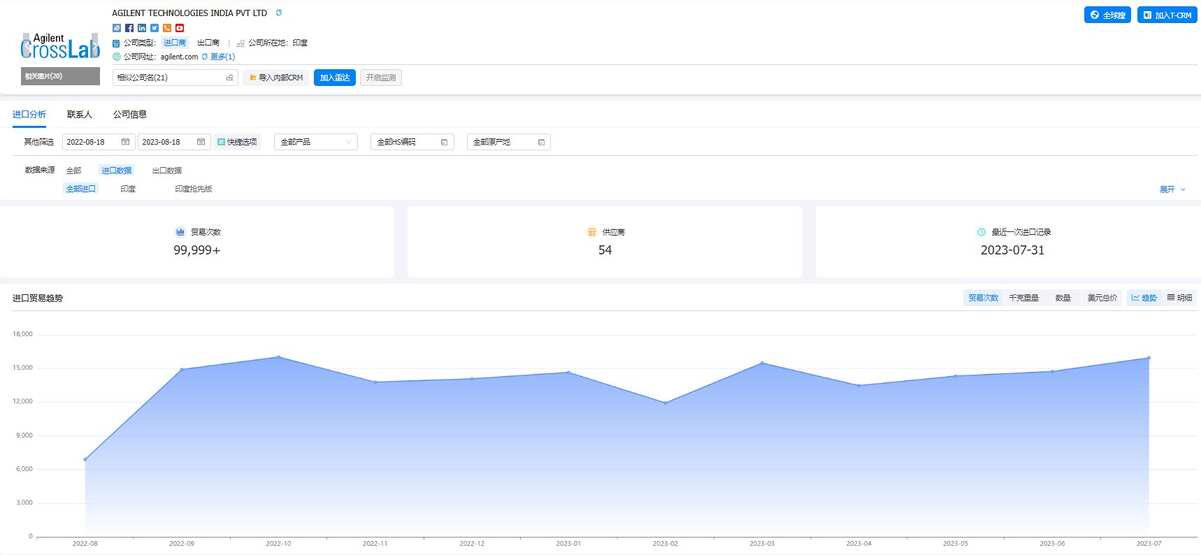Open the 相似公司名(21) dropdown
Image resolution: width=1201 pixels, height=555 pixels.
175,77
